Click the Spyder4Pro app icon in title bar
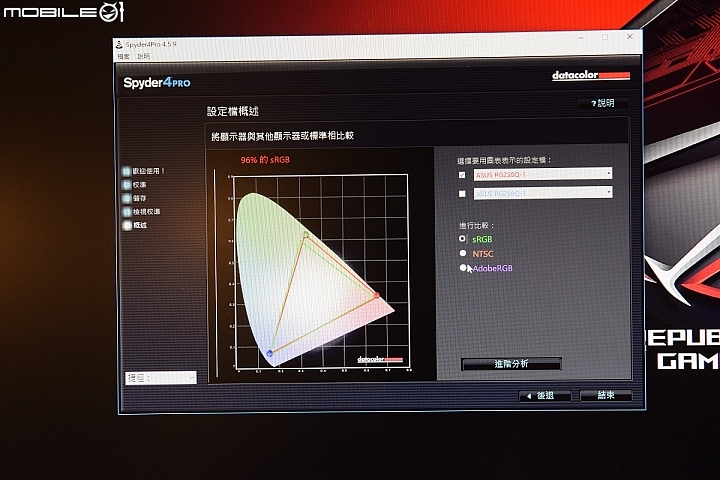This screenshot has height=480, width=720. (119, 45)
